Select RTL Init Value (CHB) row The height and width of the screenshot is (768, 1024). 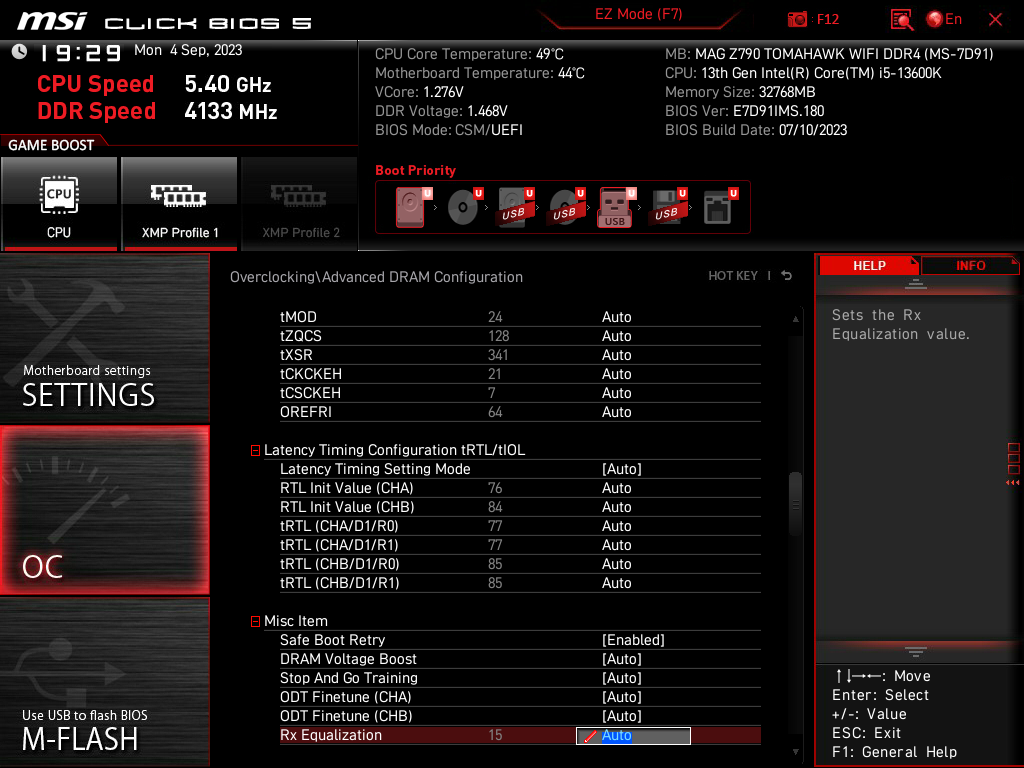[x=520, y=507]
